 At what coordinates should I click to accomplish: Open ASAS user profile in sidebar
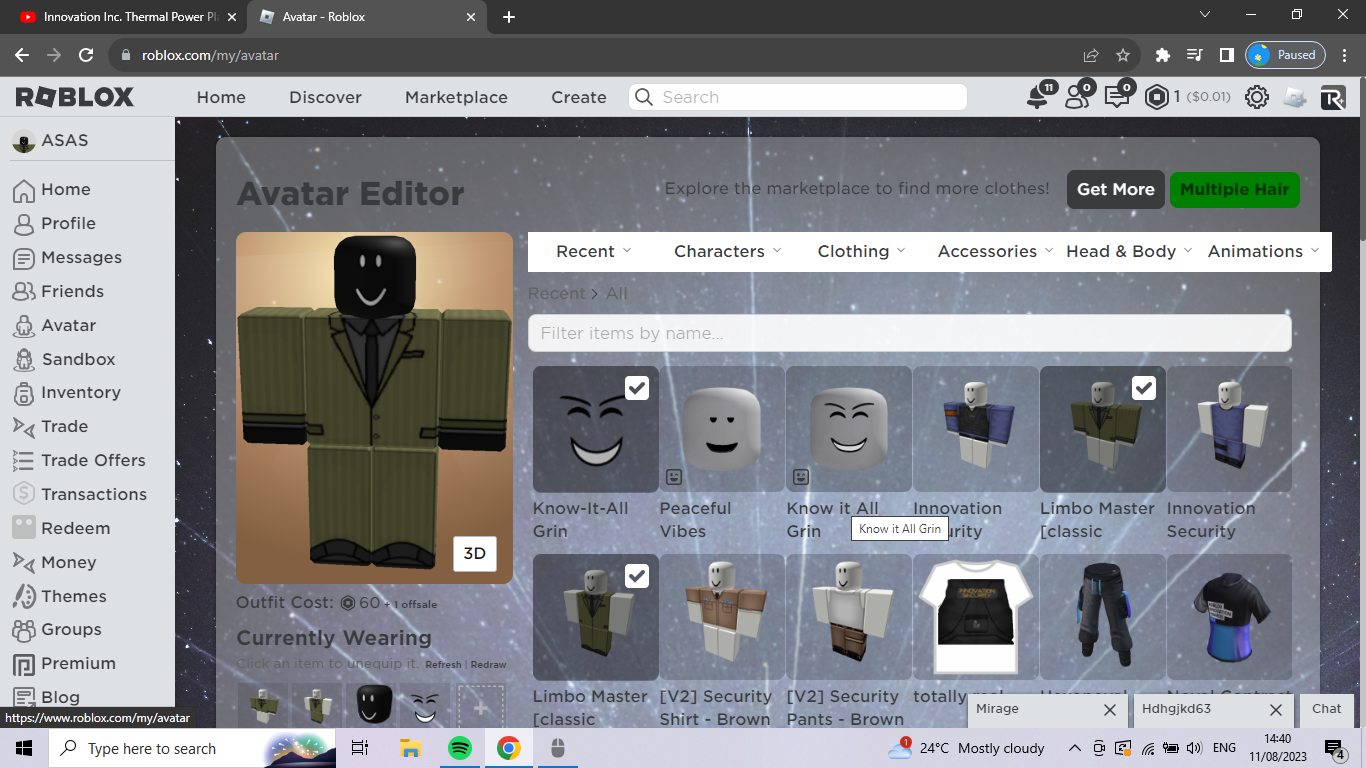[51, 140]
